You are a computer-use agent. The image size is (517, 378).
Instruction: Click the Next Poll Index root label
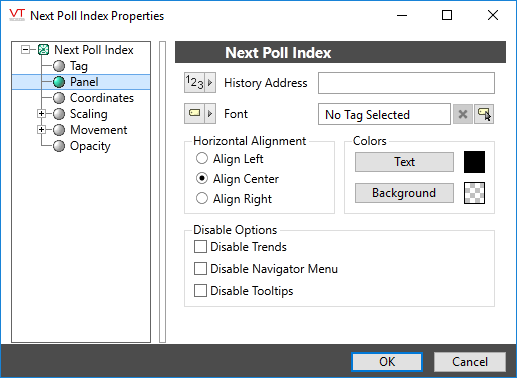[x=94, y=50]
